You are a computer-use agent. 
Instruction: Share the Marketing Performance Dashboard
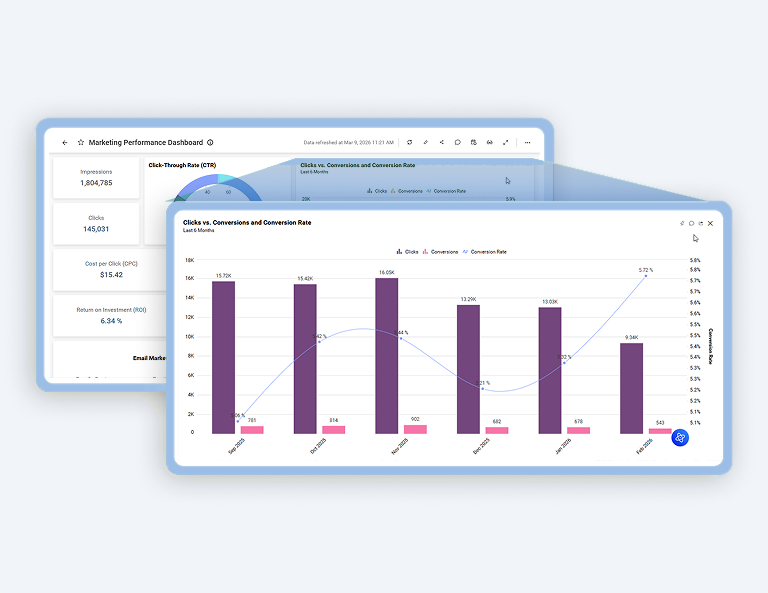[441, 142]
